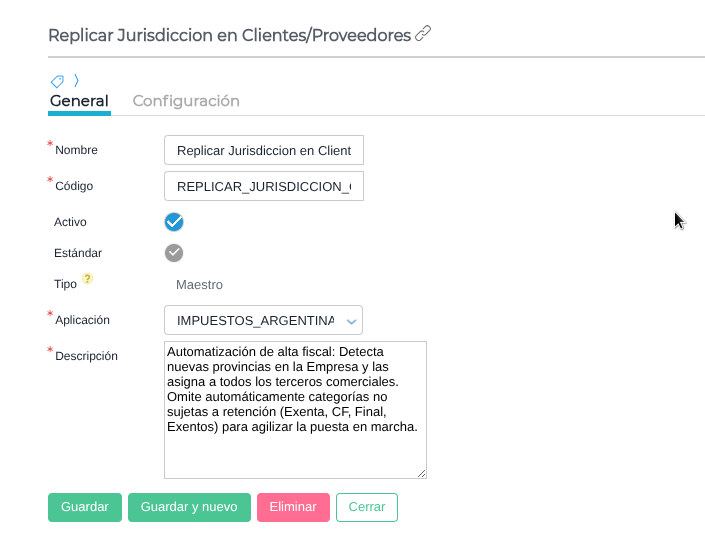Click the blue tag icon above tabs
This screenshot has height=536, width=705.
click(x=58, y=81)
